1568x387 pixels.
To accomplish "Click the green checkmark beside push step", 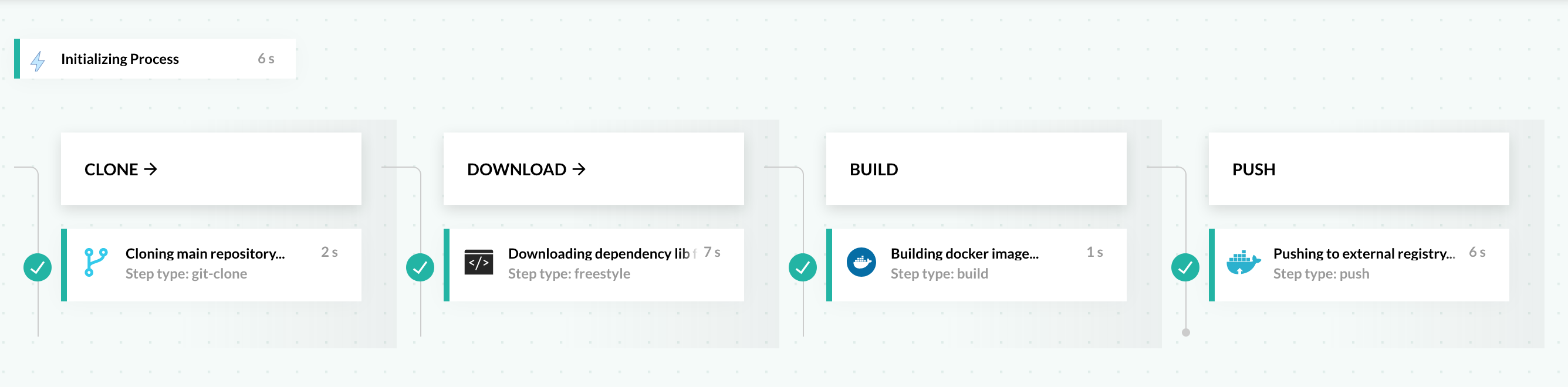I will (1185, 267).
